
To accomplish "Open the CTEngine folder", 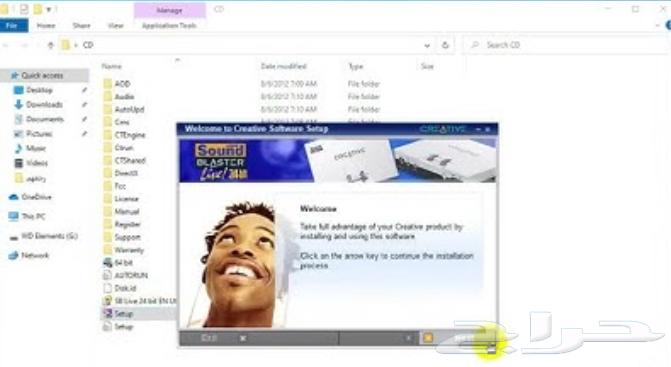I will coord(130,135).
